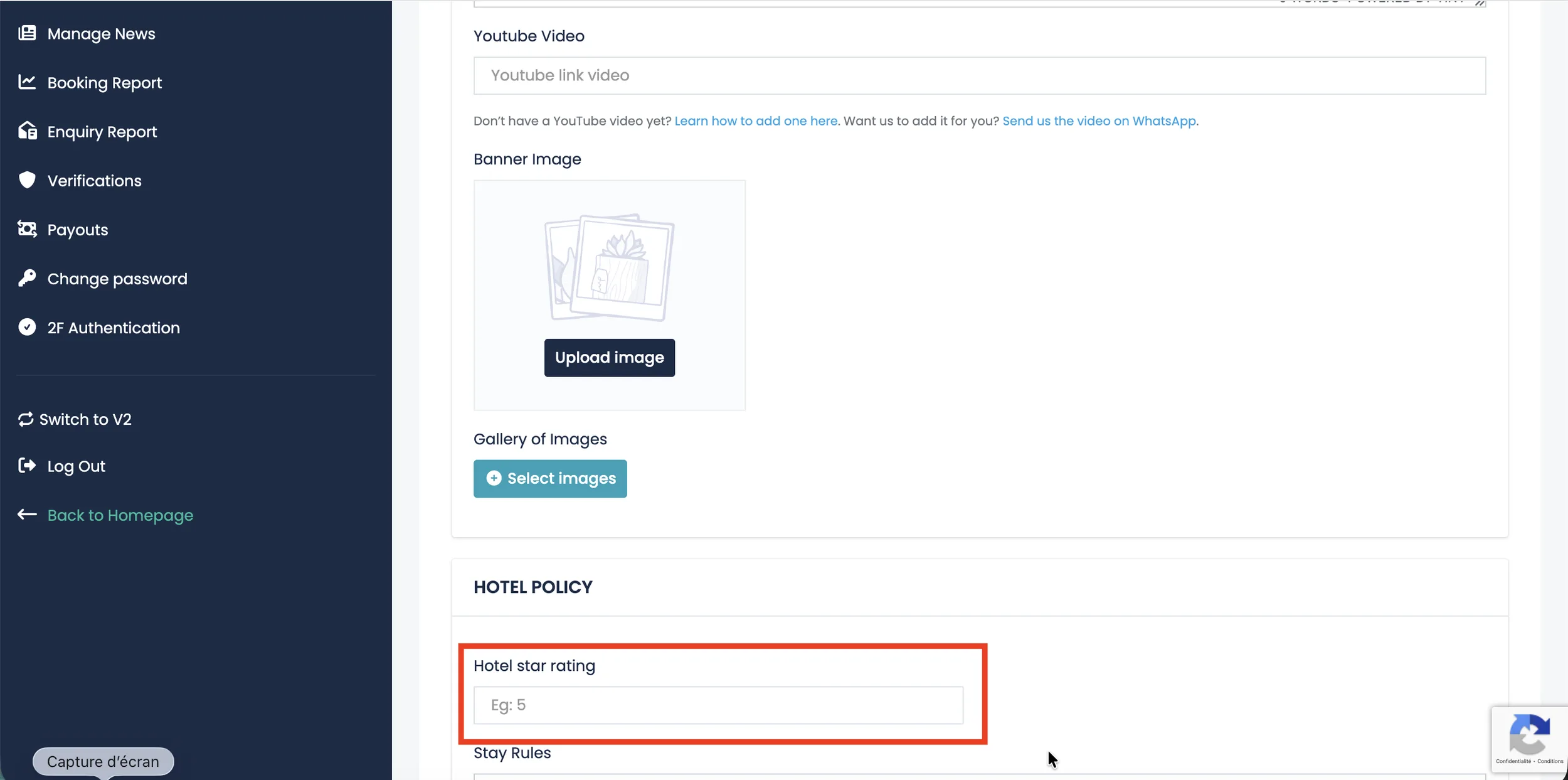Click the reCAPTCHA badge icon
The width and height of the screenshot is (1568, 780).
click(1529, 734)
